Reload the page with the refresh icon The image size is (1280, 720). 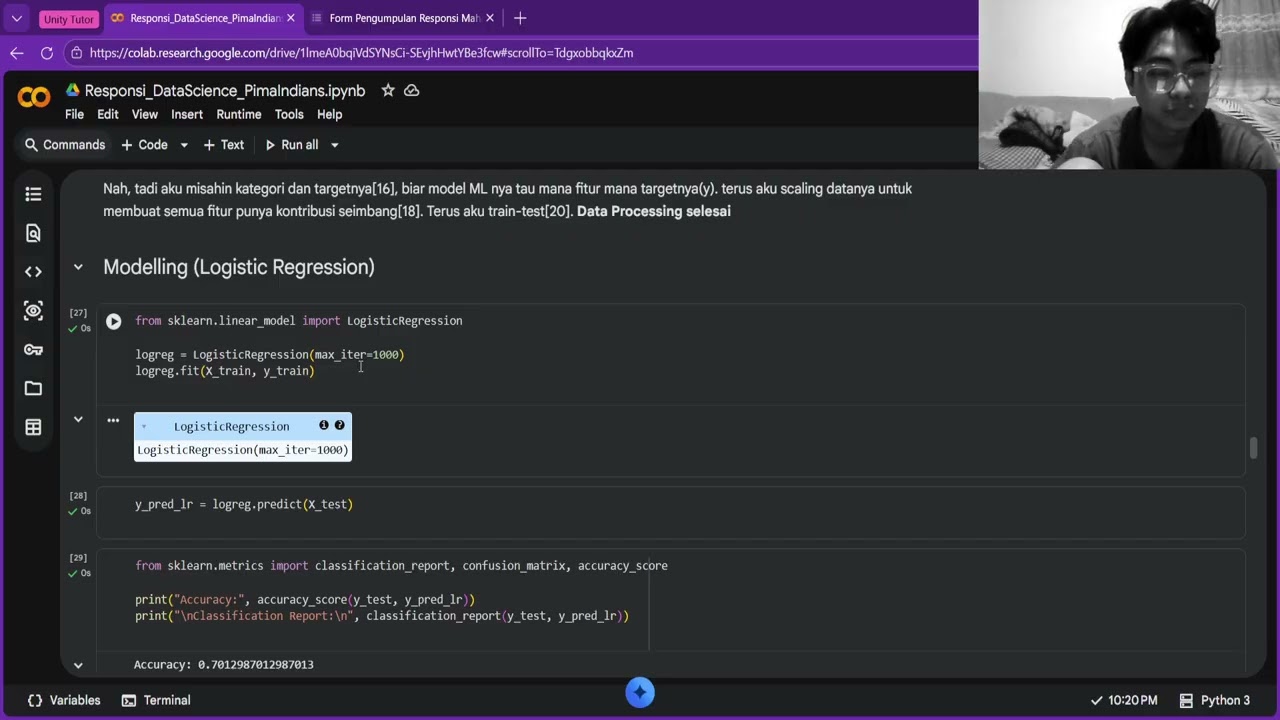47,53
